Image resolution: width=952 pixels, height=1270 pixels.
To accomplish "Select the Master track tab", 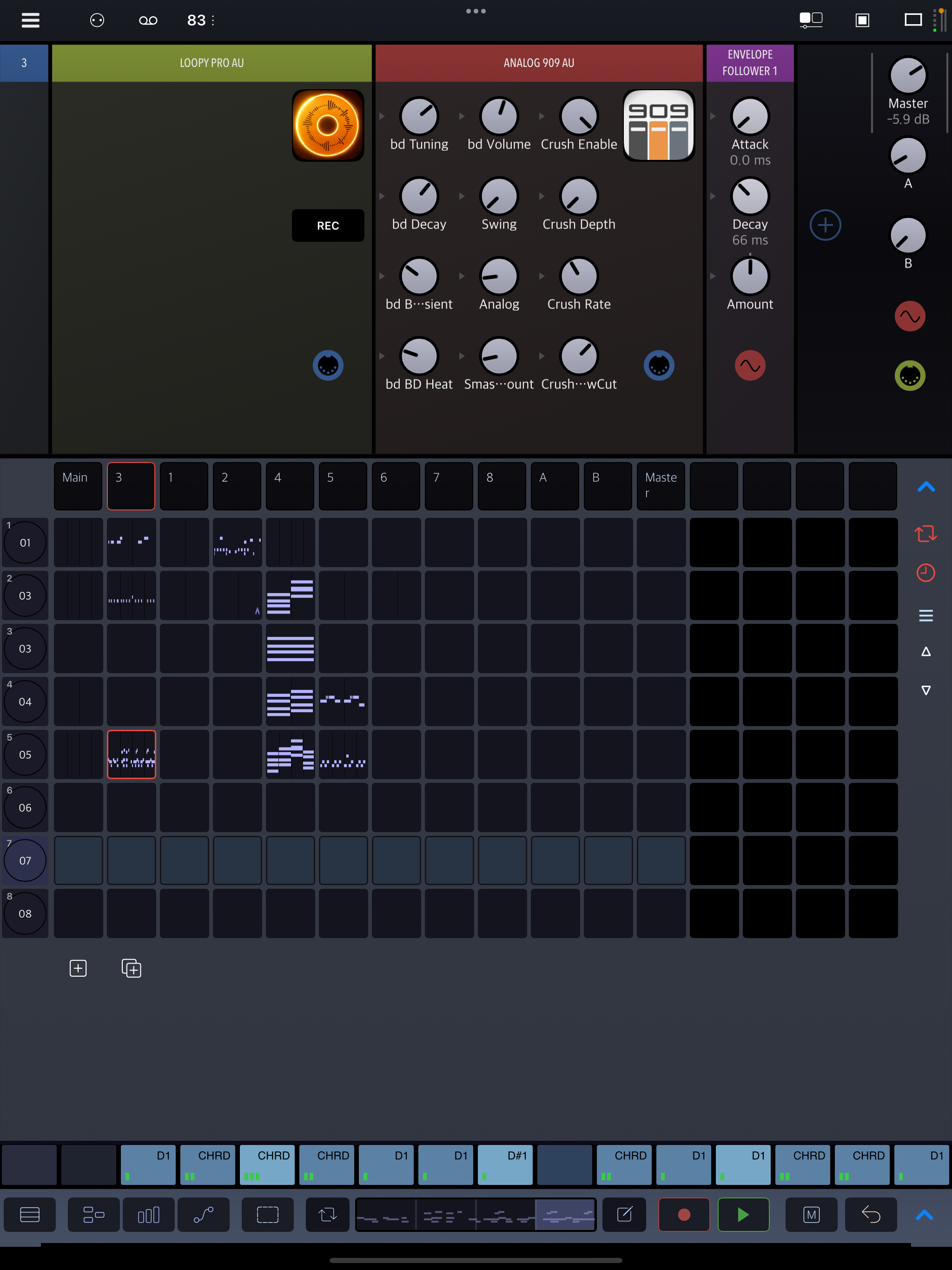I will (x=661, y=486).
